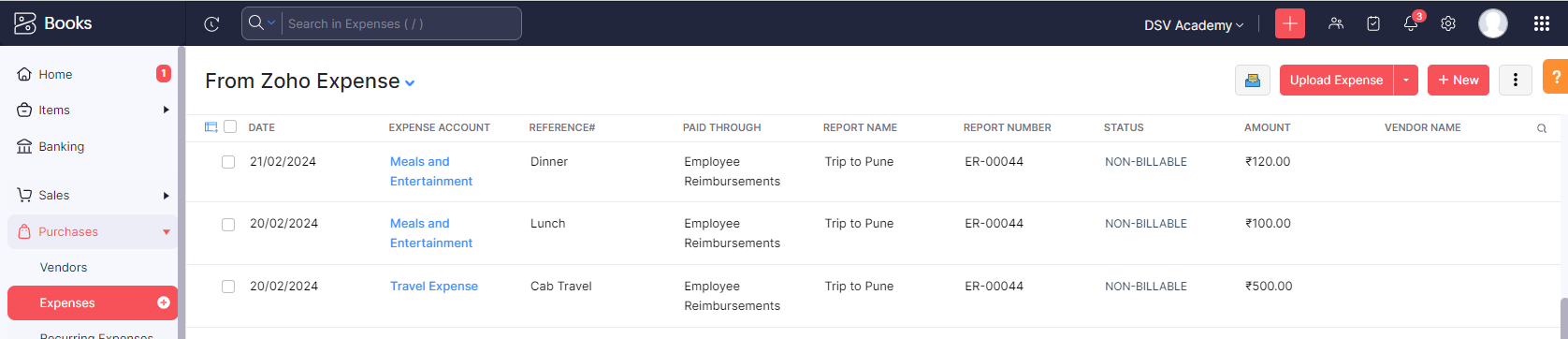Open recent activity history icon
This screenshot has height=339, width=1568.
click(211, 24)
